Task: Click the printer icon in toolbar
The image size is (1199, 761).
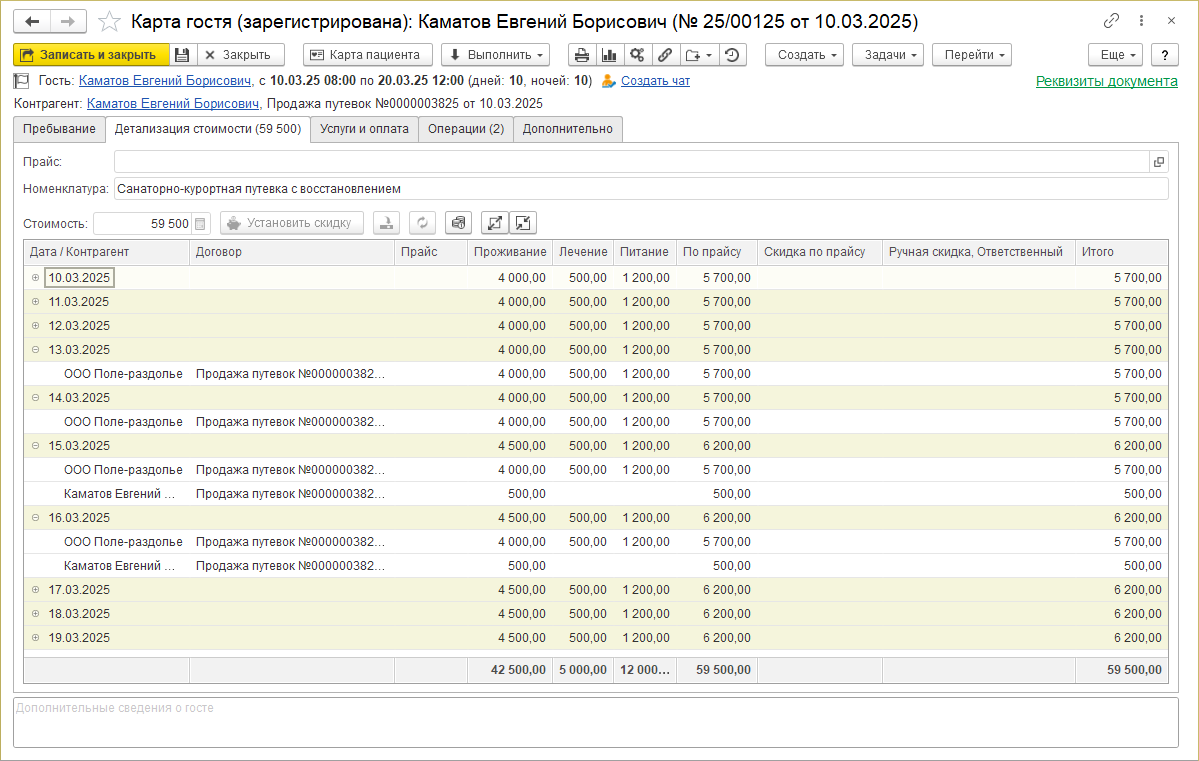Action: click(x=581, y=55)
